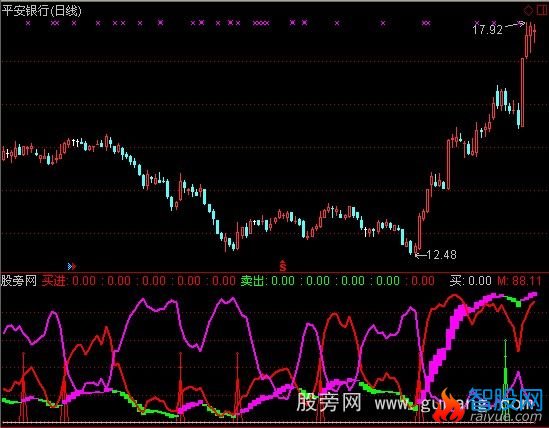Click the red S marker below the candles
The width and height of the screenshot is (549, 428).
pos(283,266)
